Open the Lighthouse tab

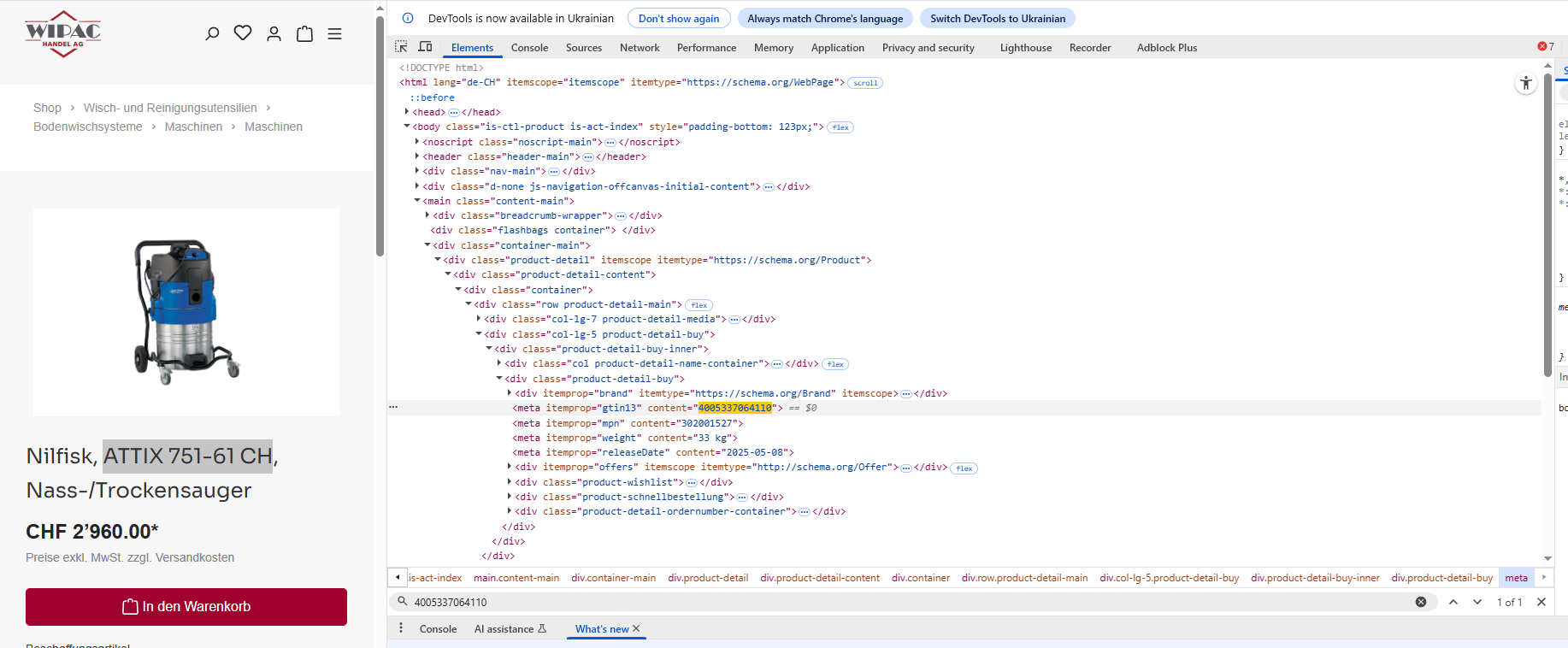1026,48
